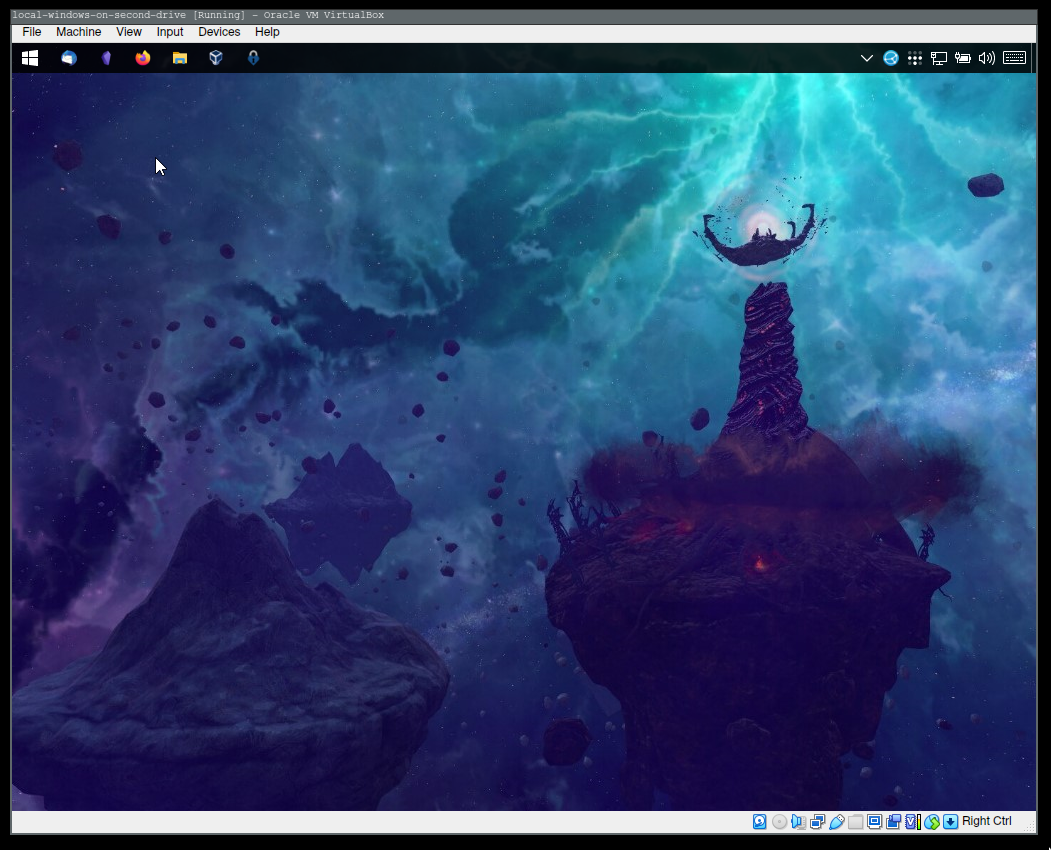Open the Windows Start menu
Screen dimensions: 1051x850
pyautogui.click(x=29, y=58)
